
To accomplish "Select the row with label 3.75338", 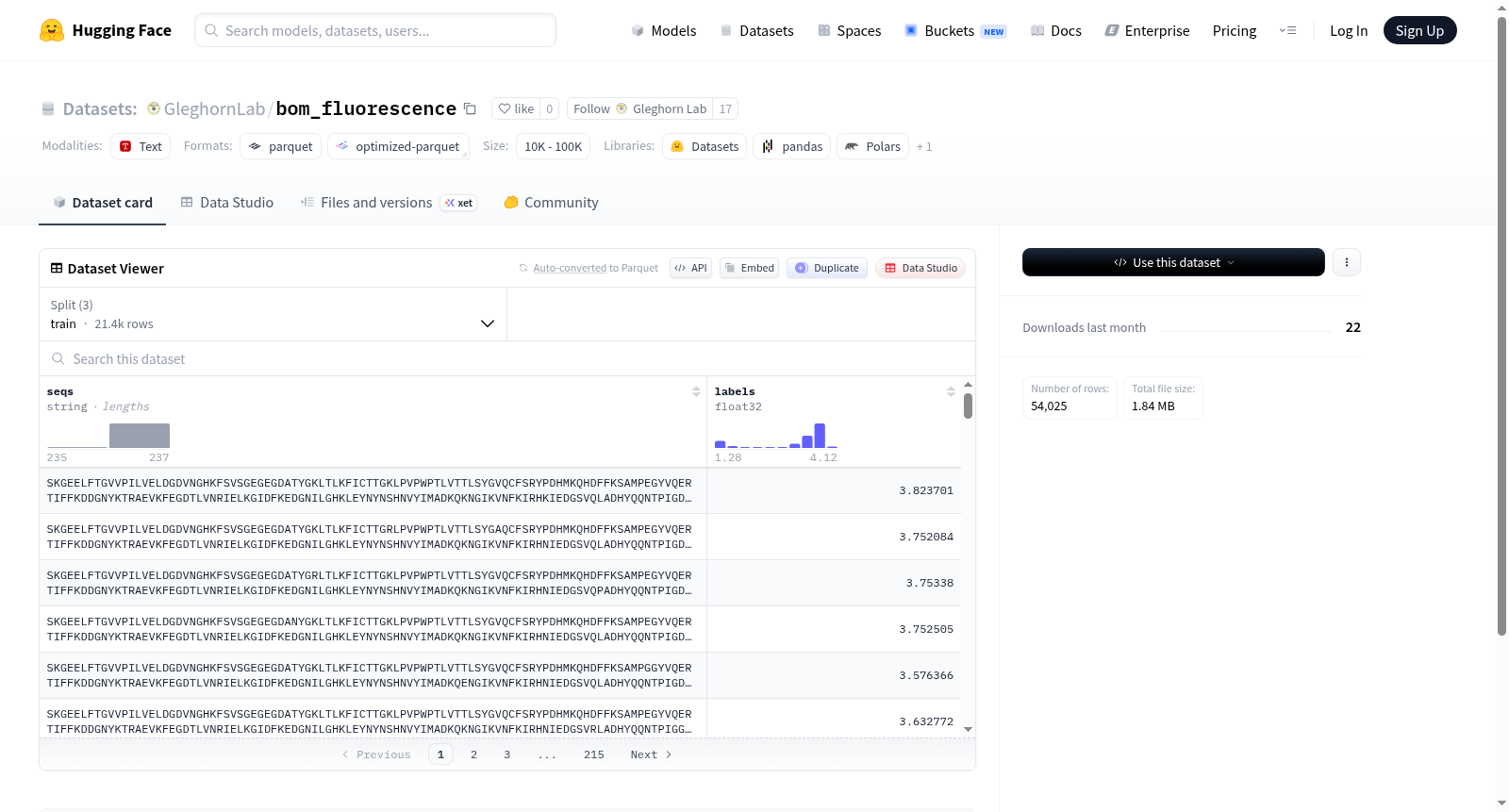I will click(x=500, y=583).
